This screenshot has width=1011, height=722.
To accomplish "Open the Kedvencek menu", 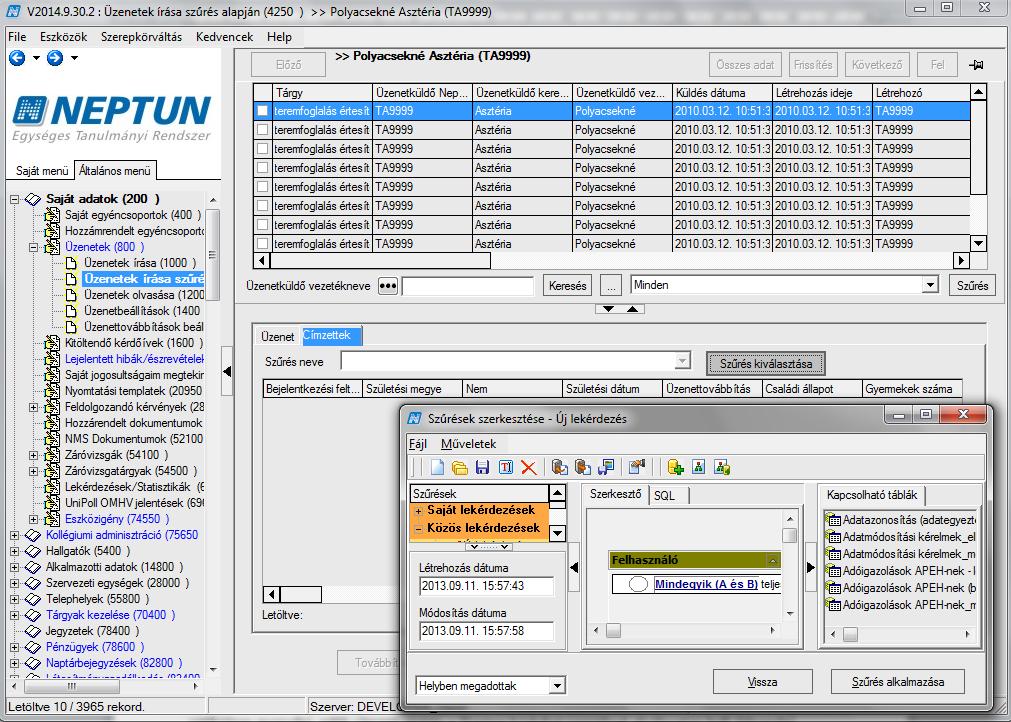I will (224, 37).
